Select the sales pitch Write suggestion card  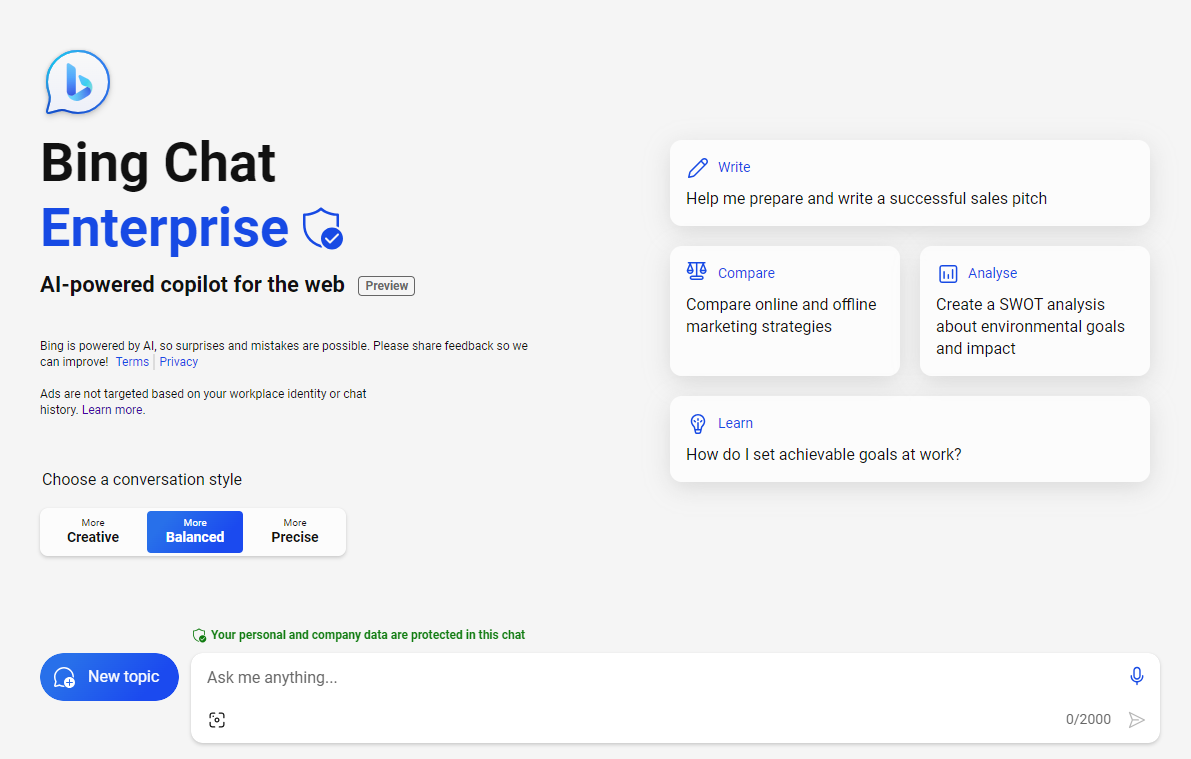pos(909,183)
